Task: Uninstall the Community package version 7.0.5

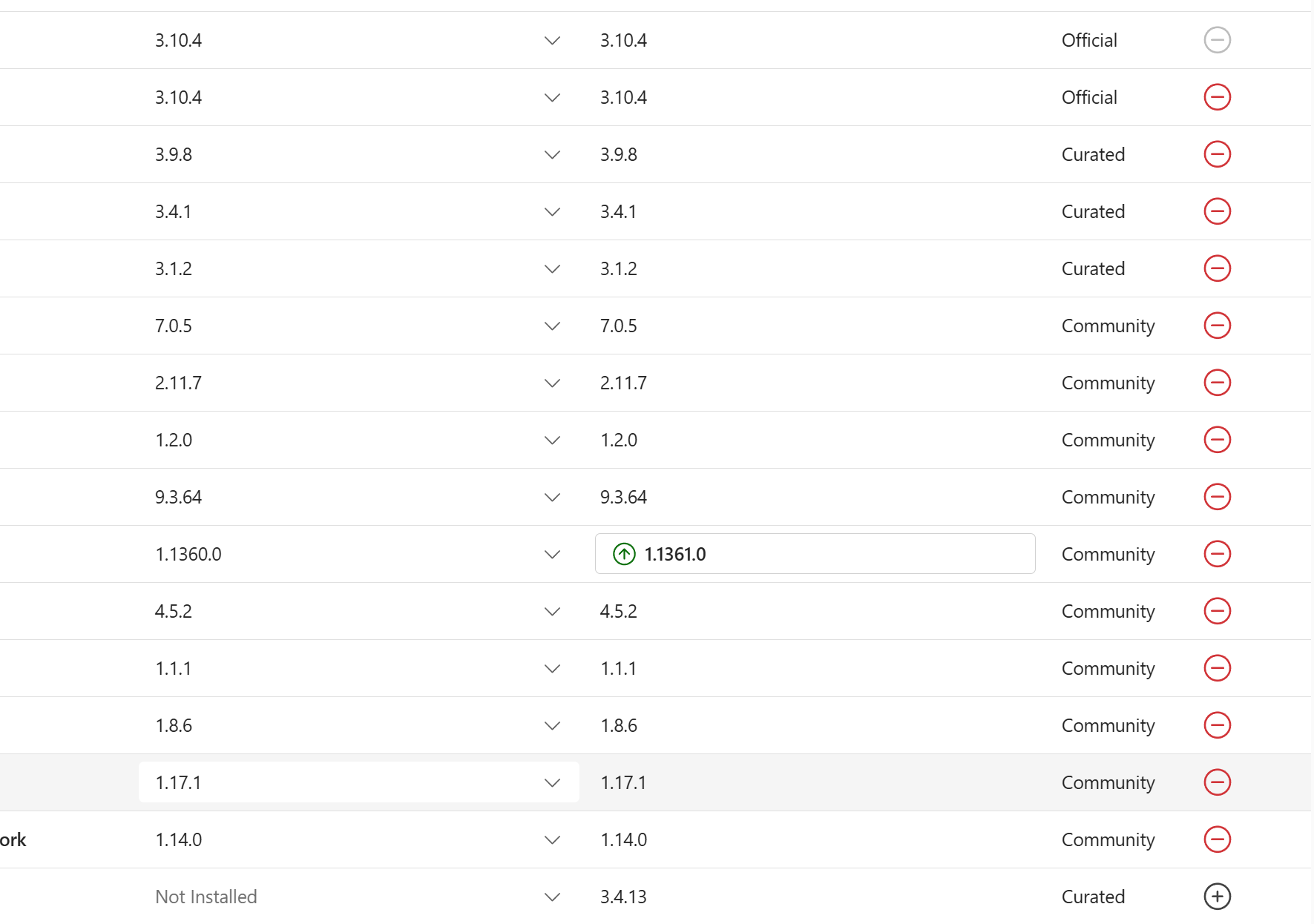Action: click(x=1217, y=326)
